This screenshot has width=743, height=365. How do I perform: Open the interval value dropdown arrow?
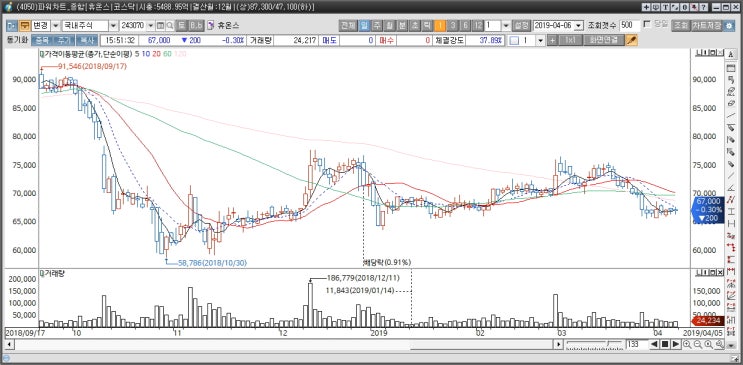click(x=506, y=26)
